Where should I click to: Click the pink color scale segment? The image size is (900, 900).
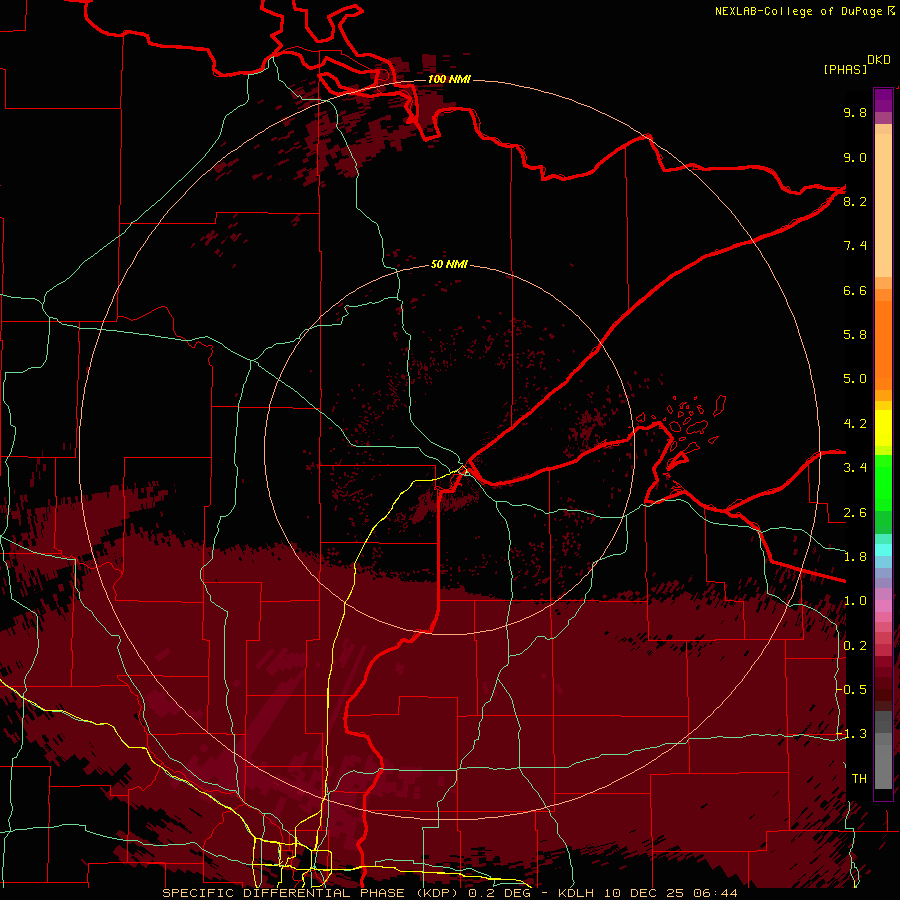[x=883, y=606]
